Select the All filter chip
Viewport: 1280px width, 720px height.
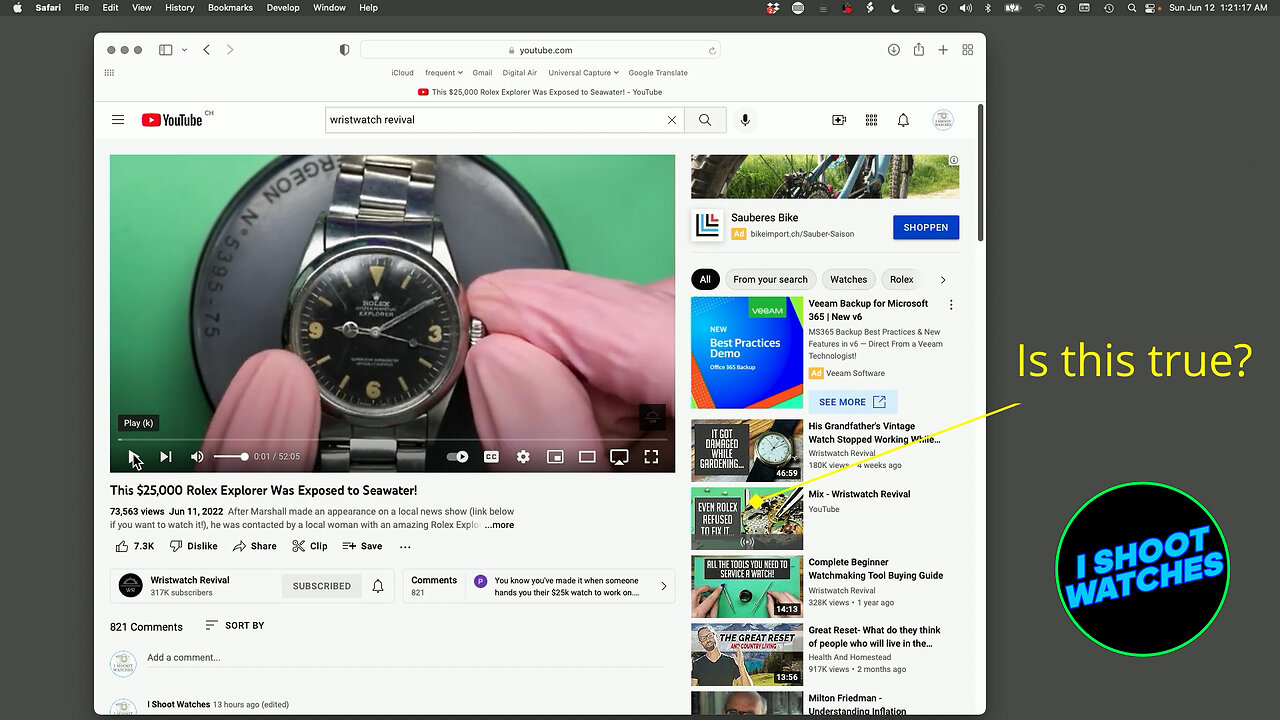705,280
